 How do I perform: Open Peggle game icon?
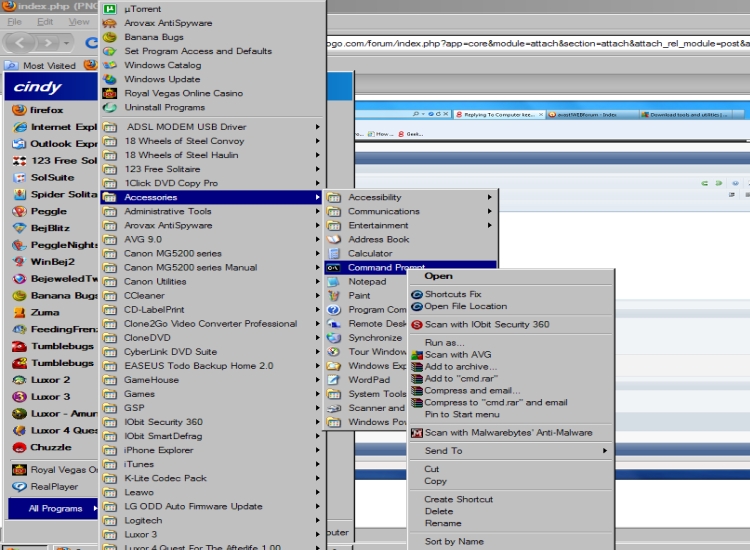[x=19, y=211]
